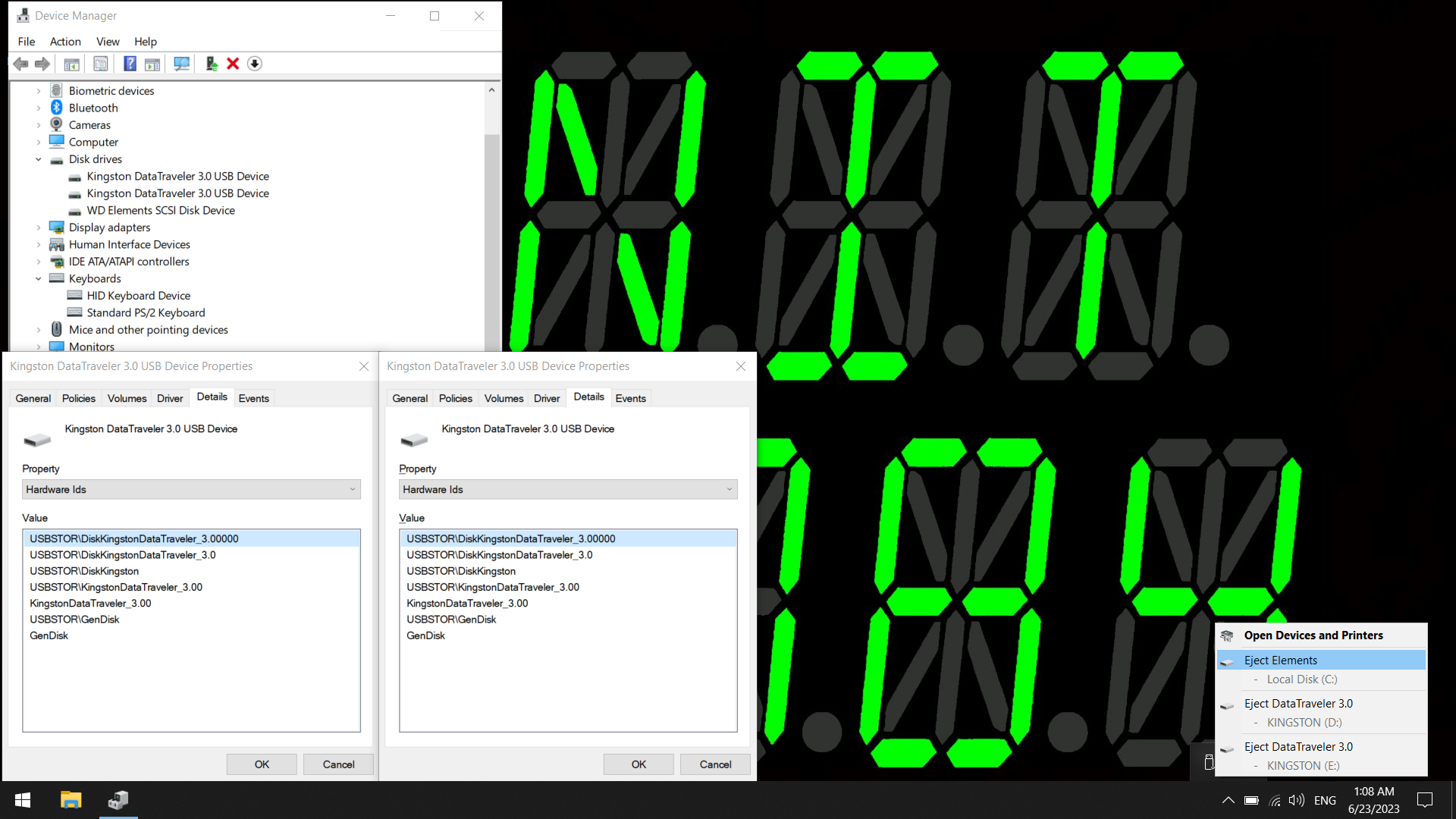Open the notification center icon
This screenshot has width=1456, height=819.
1425,801
